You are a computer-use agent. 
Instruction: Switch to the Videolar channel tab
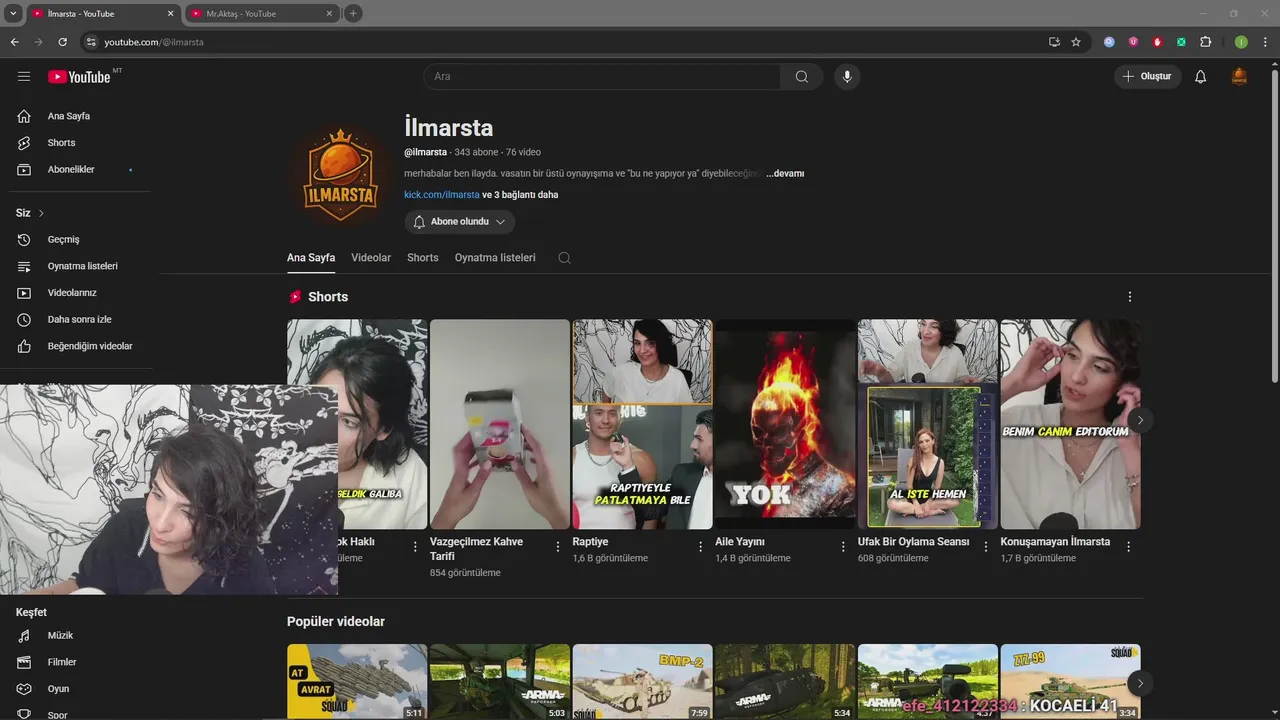pos(371,258)
